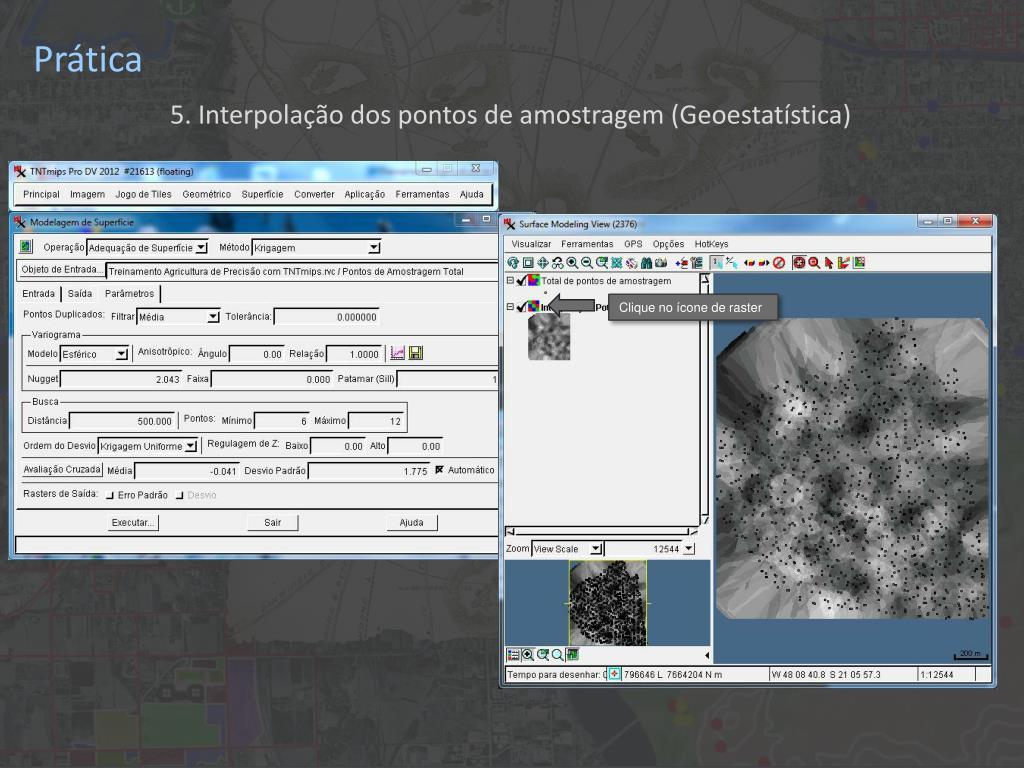
Task: Open the Ordem do Desvio dropdown Krigagem Uniforme
Action: click(x=148, y=446)
